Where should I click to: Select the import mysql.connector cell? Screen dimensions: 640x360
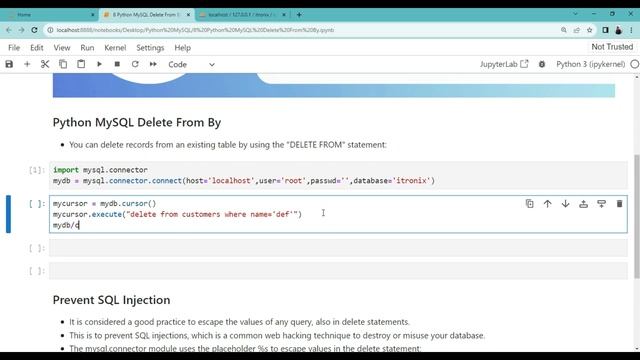(x=338, y=175)
